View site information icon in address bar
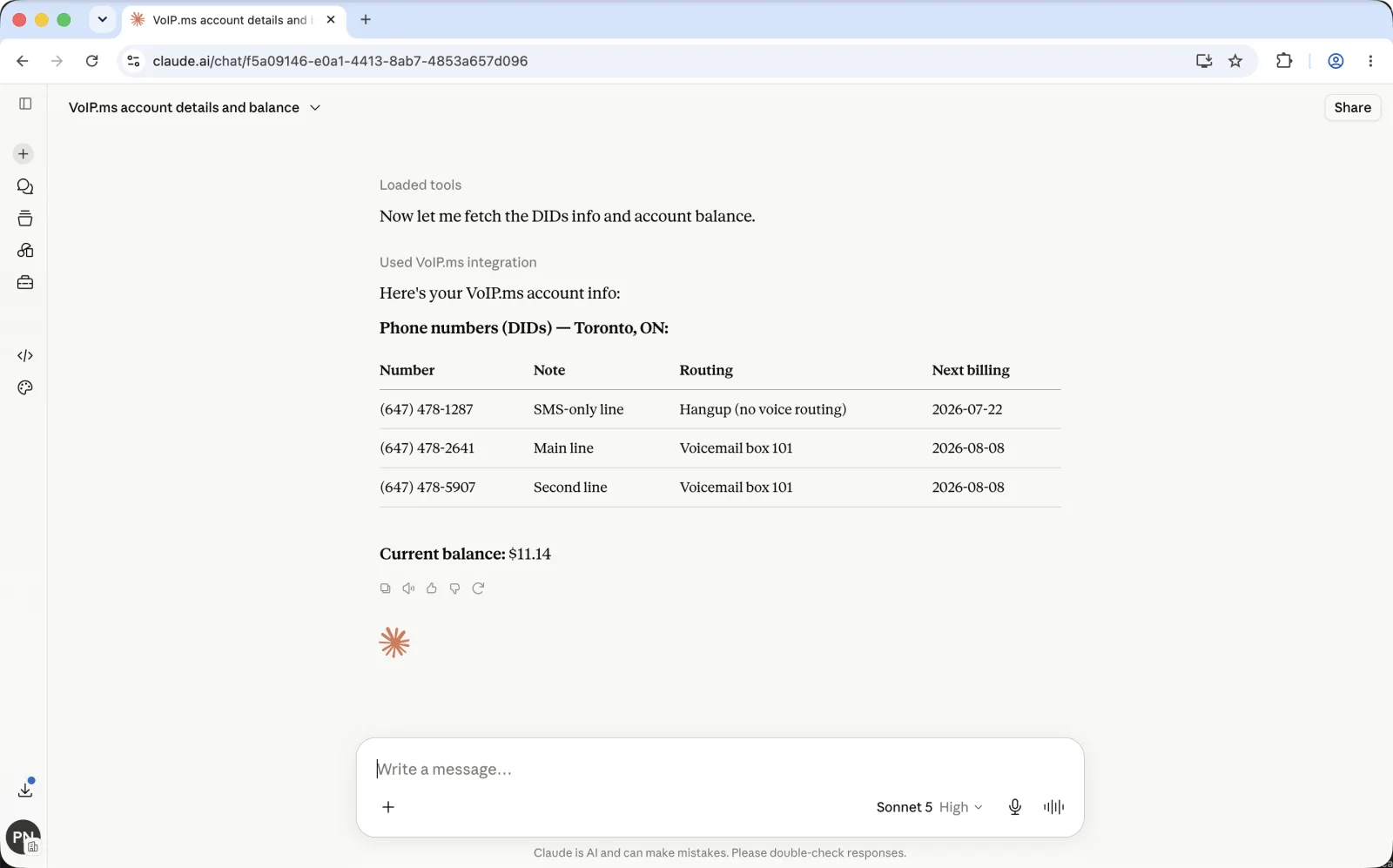 [x=133, y=61]
